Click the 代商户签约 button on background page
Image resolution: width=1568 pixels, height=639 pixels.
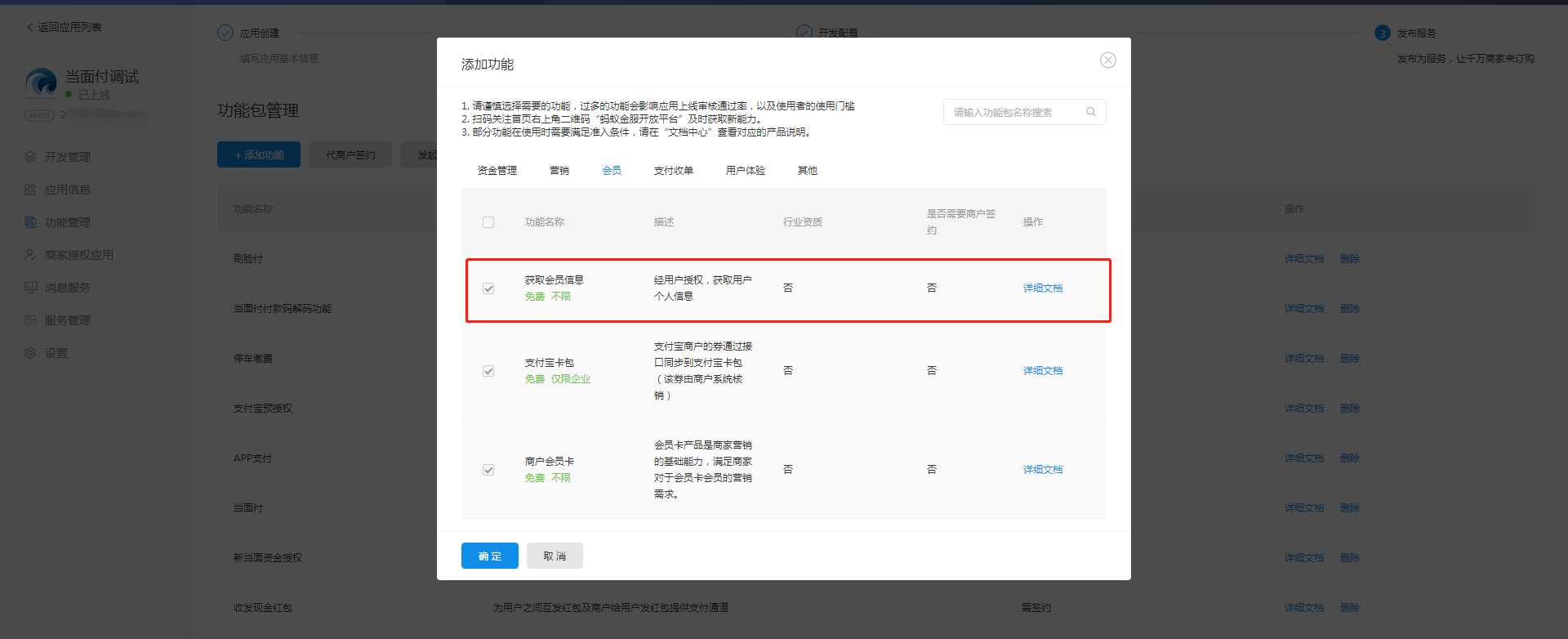[350, 154]
